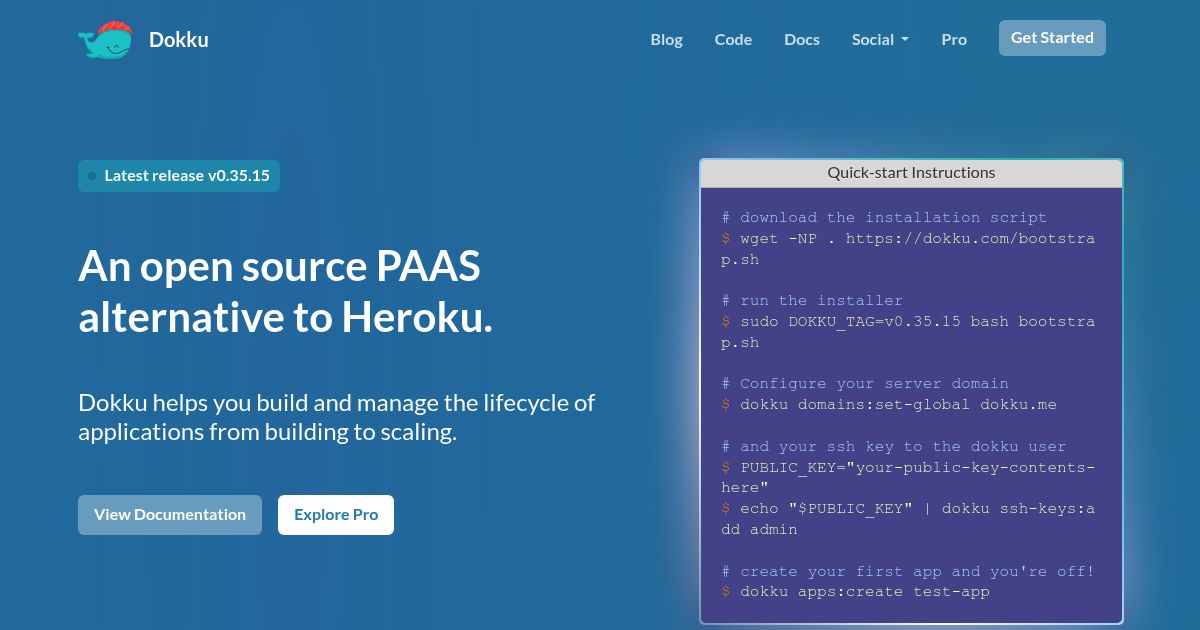Click the Dokku brand name in navbar
1200x630 pixels.
coord(179,39)
